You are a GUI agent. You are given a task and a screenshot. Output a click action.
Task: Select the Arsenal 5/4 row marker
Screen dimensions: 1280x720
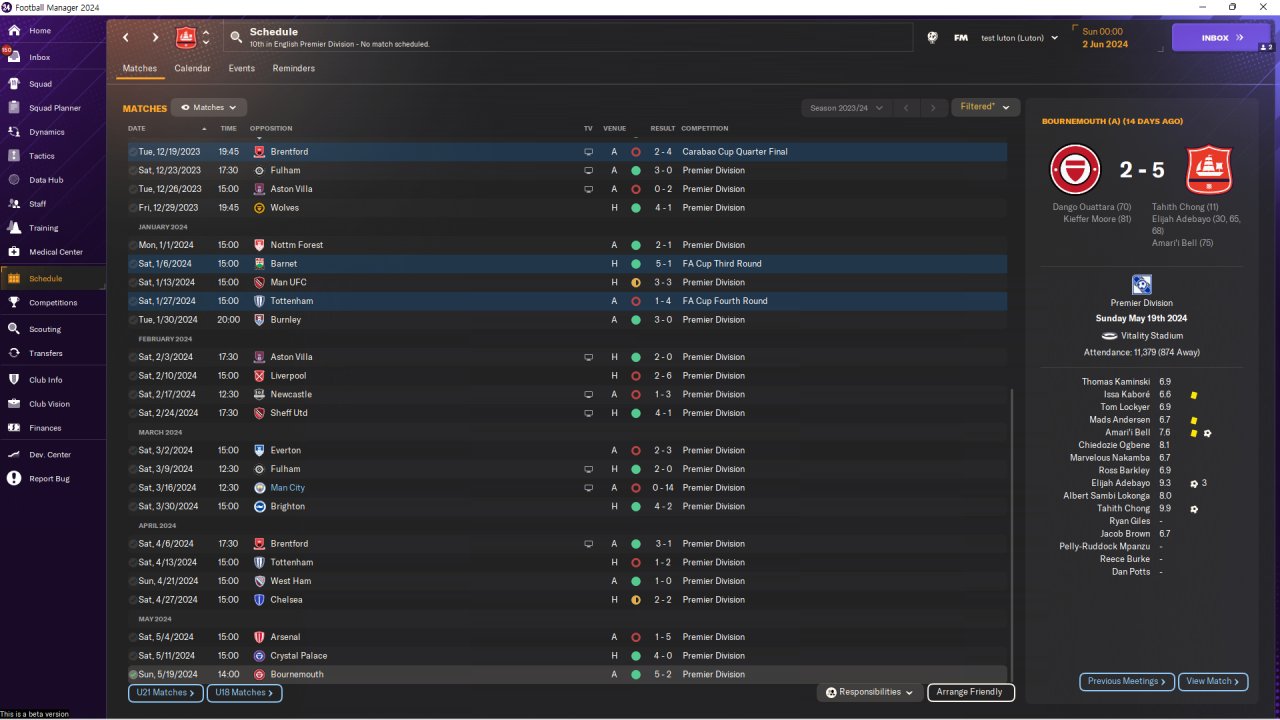133,637
